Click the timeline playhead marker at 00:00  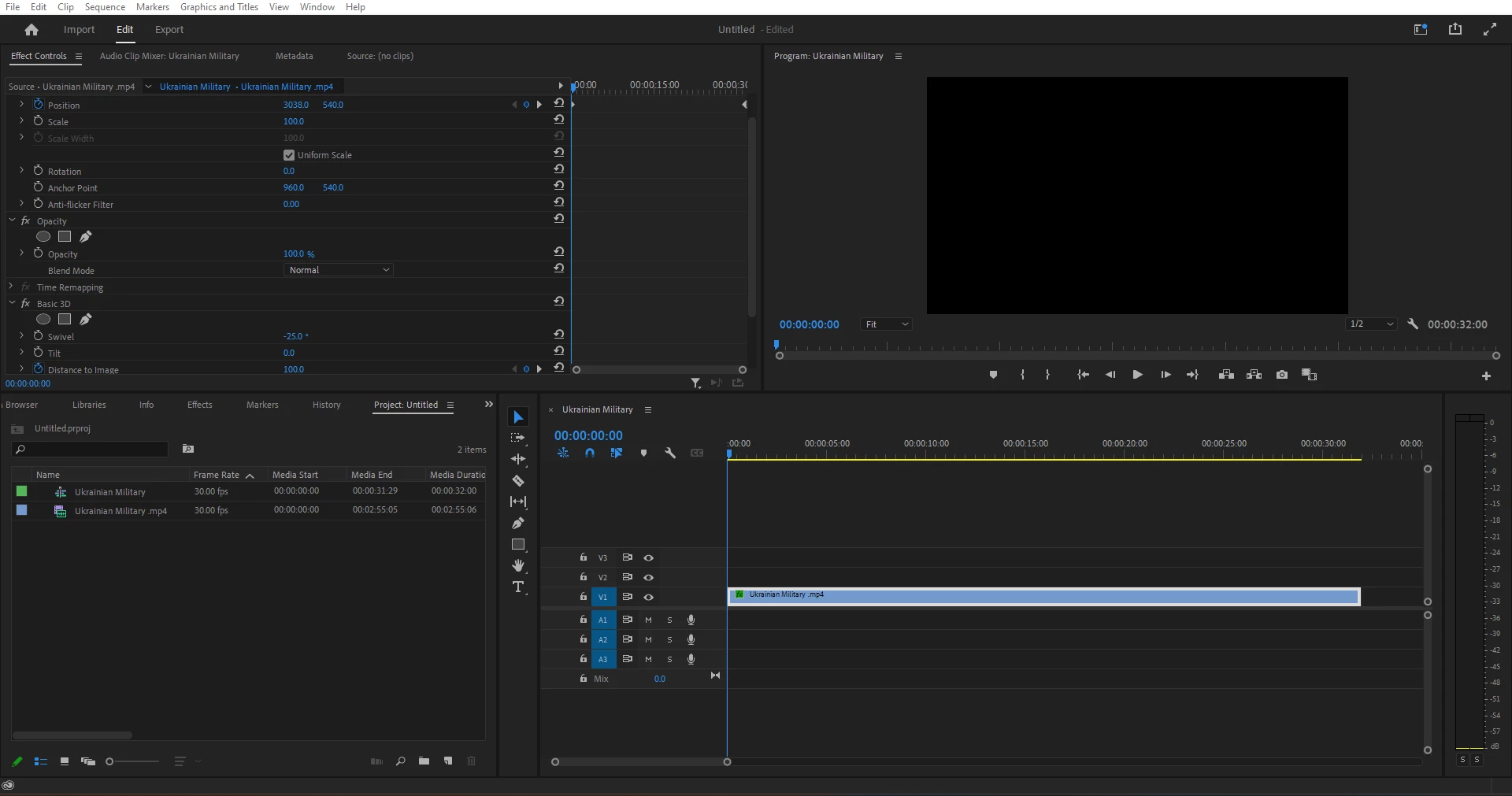click(729, 454)
